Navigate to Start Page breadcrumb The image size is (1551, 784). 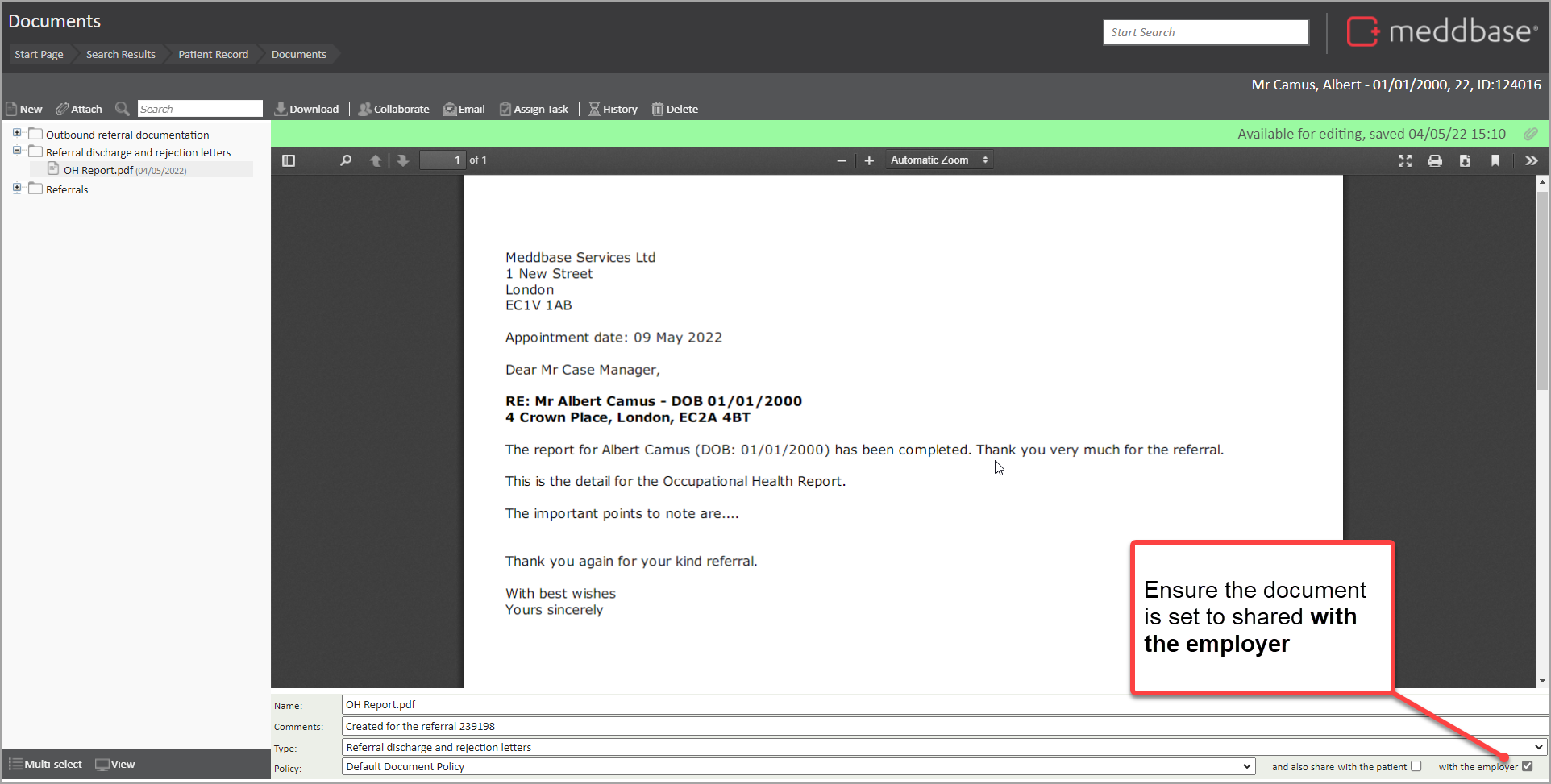coord(39,54)
